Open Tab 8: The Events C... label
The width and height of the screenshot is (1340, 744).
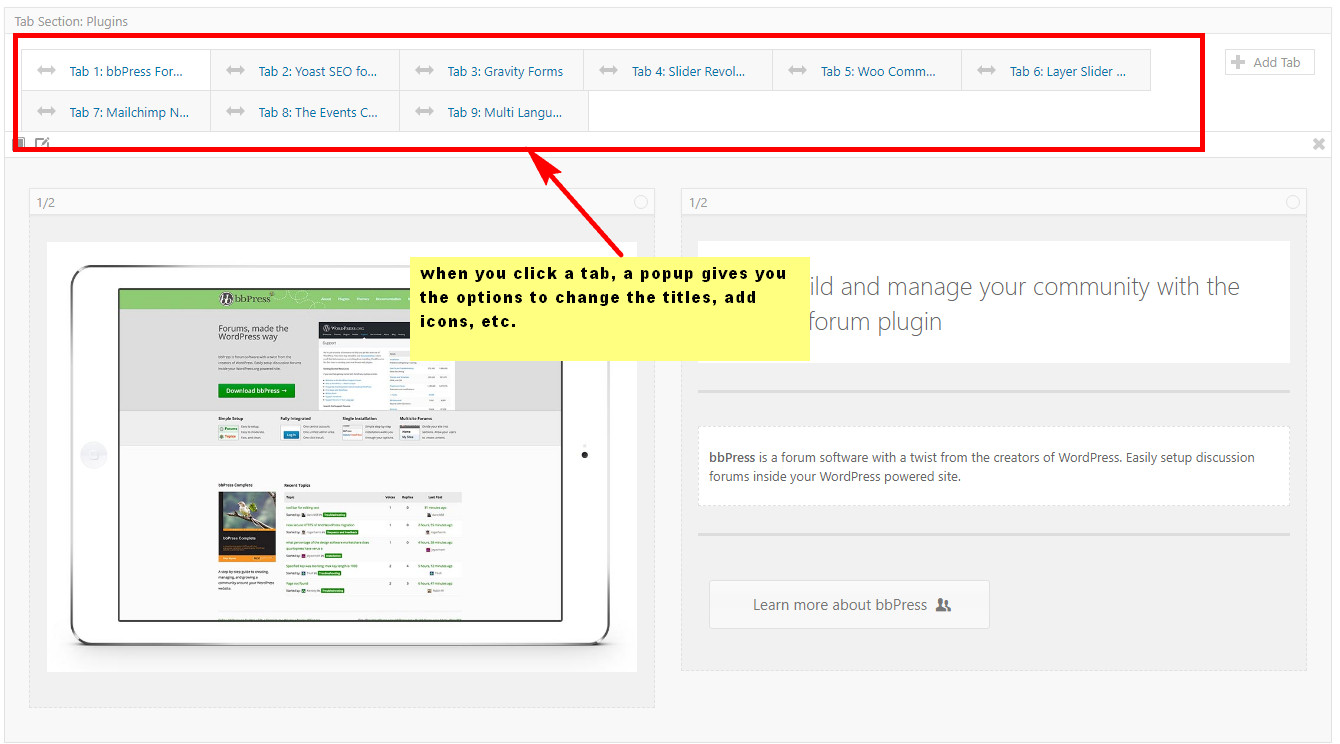[318, 112]
